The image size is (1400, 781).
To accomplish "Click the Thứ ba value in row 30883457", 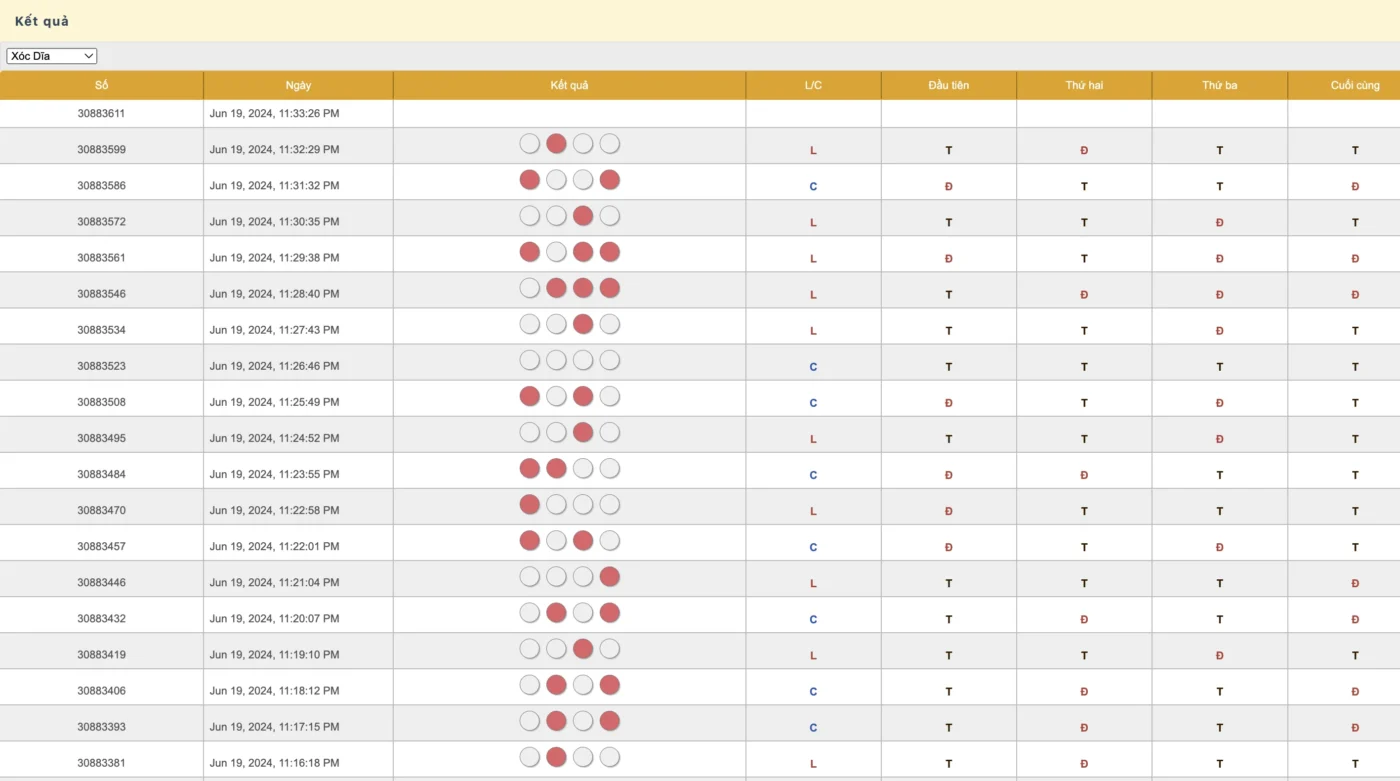I will click(1220, 548).
